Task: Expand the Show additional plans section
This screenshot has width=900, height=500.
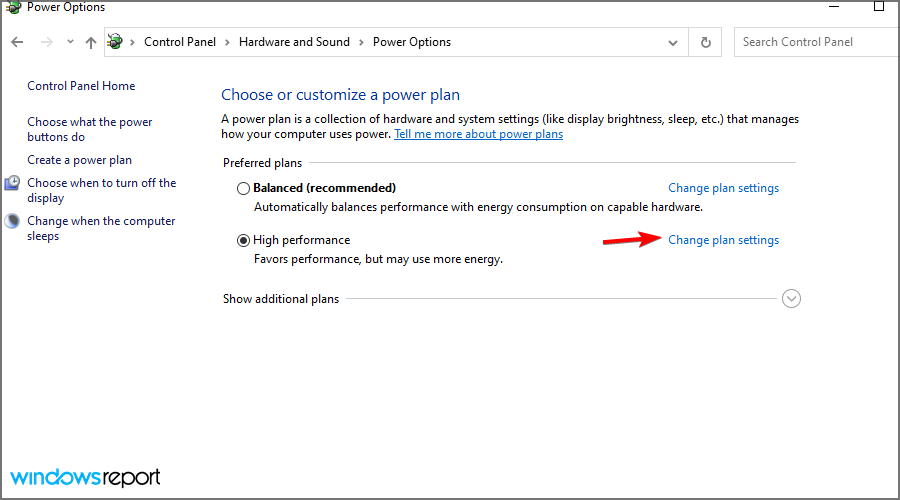Action: pyautogui.click(x=791, y=298)
